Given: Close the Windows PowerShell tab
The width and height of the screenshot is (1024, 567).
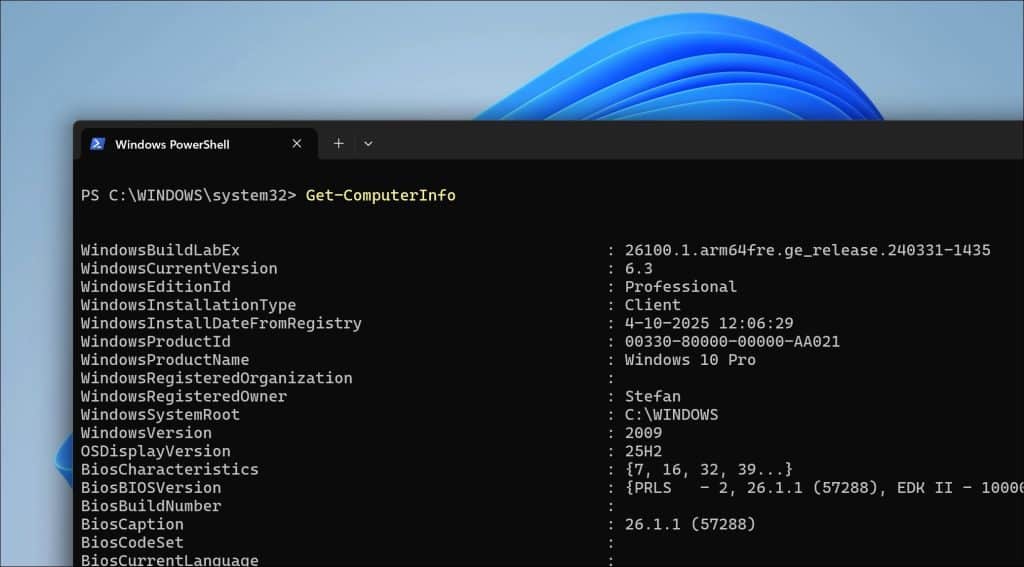Looking at the screenshot, I should [x=296, y=144].
